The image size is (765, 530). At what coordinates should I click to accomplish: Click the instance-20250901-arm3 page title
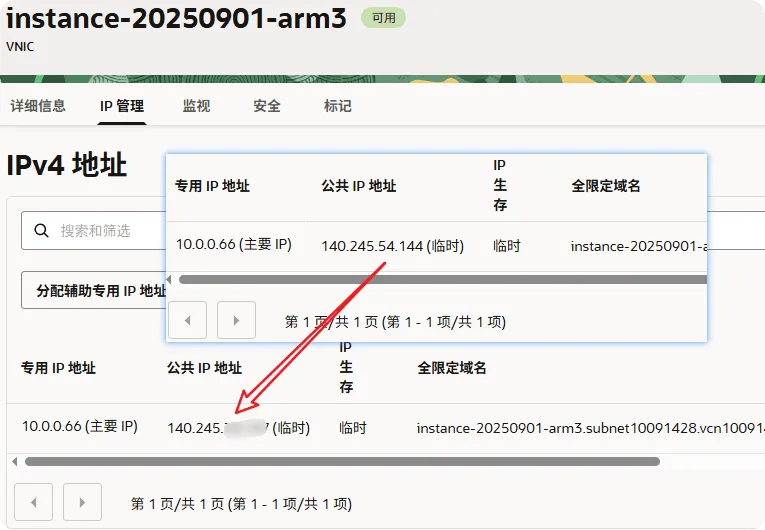176,19
